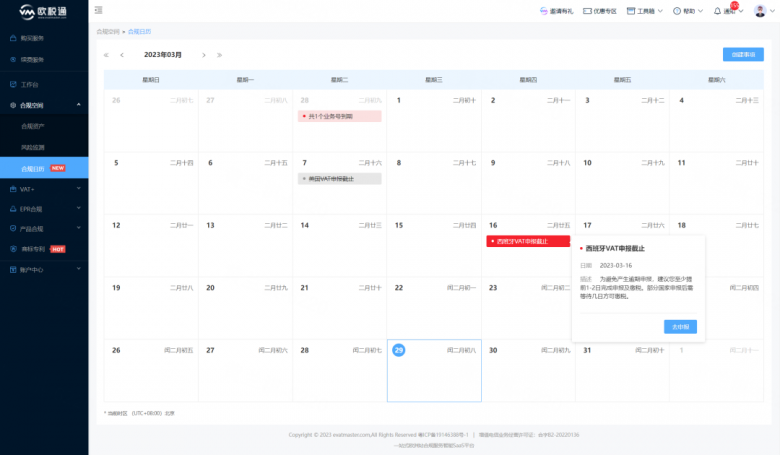Open the grey VAT申报截止 event on March 7
Image resolution: width=780 pixels, height=455 pixels.
[340, 179]
